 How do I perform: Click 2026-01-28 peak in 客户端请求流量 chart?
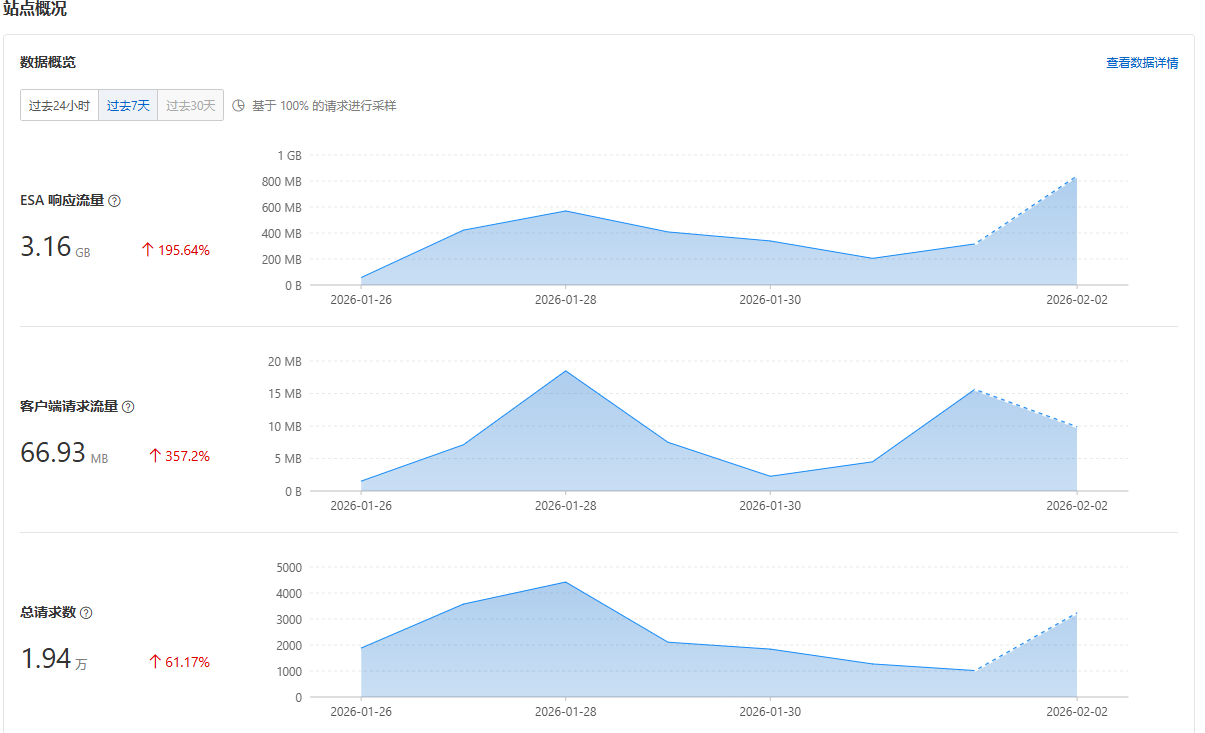coord(566,371)
